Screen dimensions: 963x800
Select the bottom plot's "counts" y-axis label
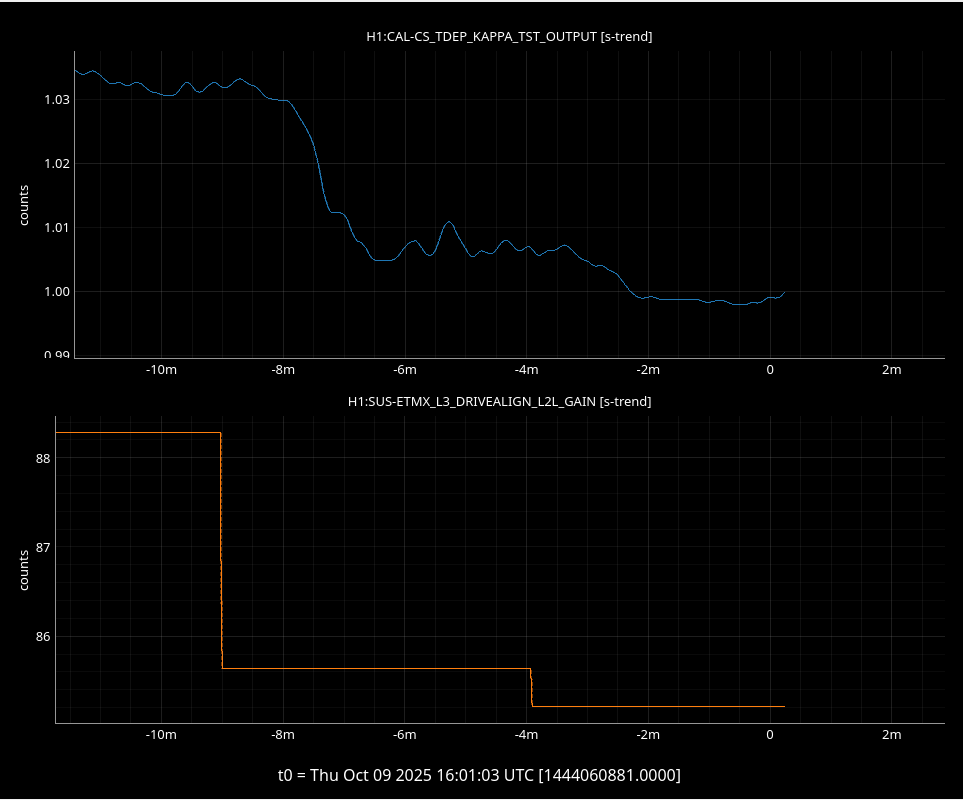coord(24,569)
